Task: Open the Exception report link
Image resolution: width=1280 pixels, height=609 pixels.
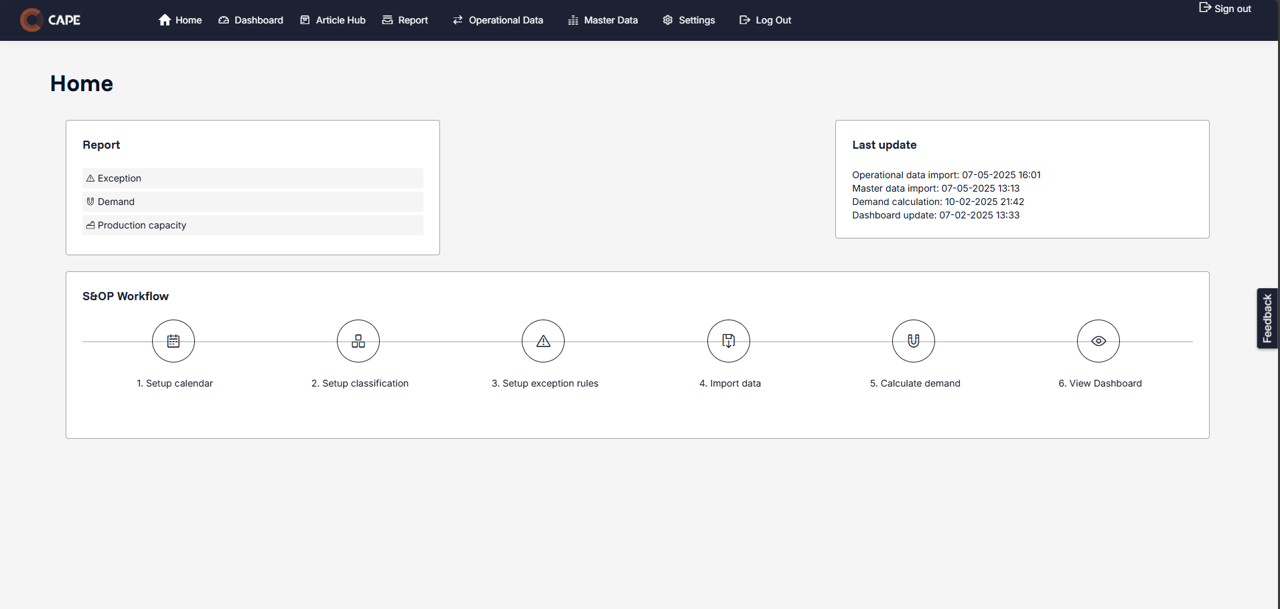Action: (x=120, y=178)
